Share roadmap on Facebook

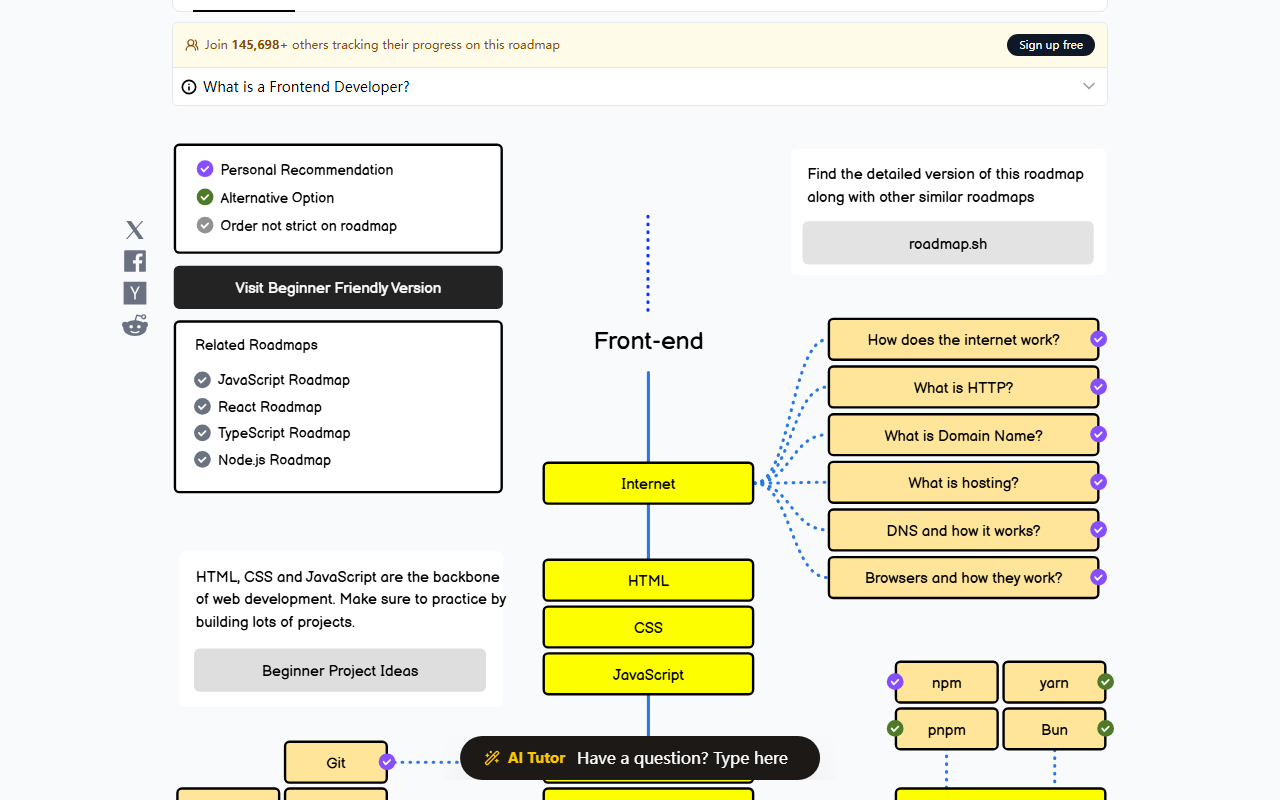coord(135,261)
